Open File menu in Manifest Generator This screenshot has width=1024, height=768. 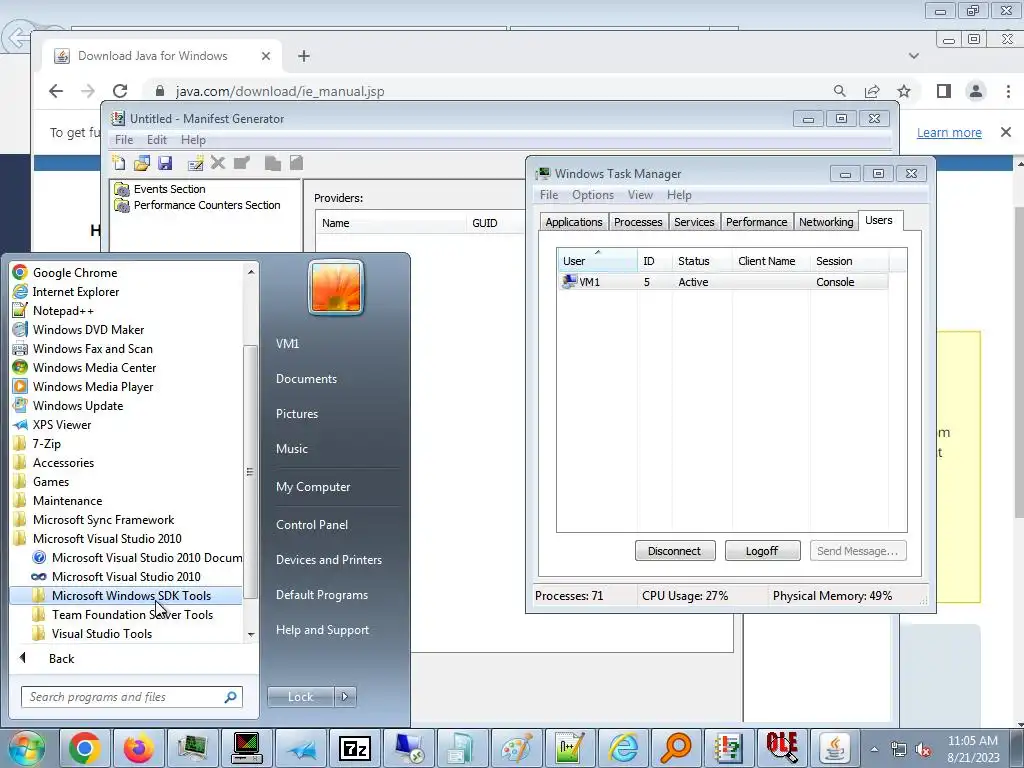(x=123, y=139)
